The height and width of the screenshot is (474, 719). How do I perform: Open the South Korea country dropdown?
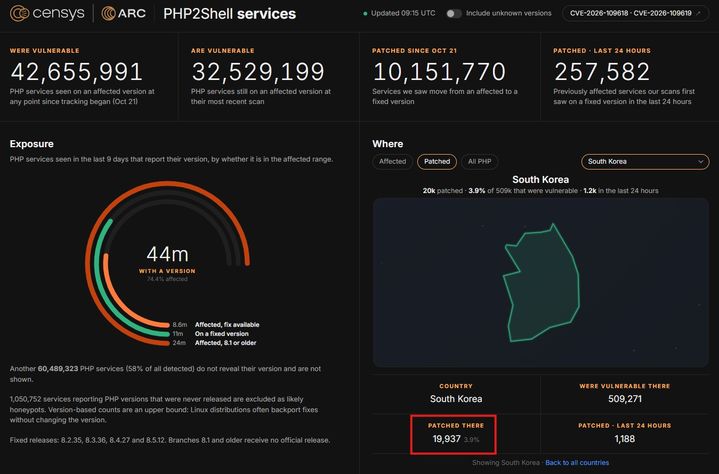645,161
